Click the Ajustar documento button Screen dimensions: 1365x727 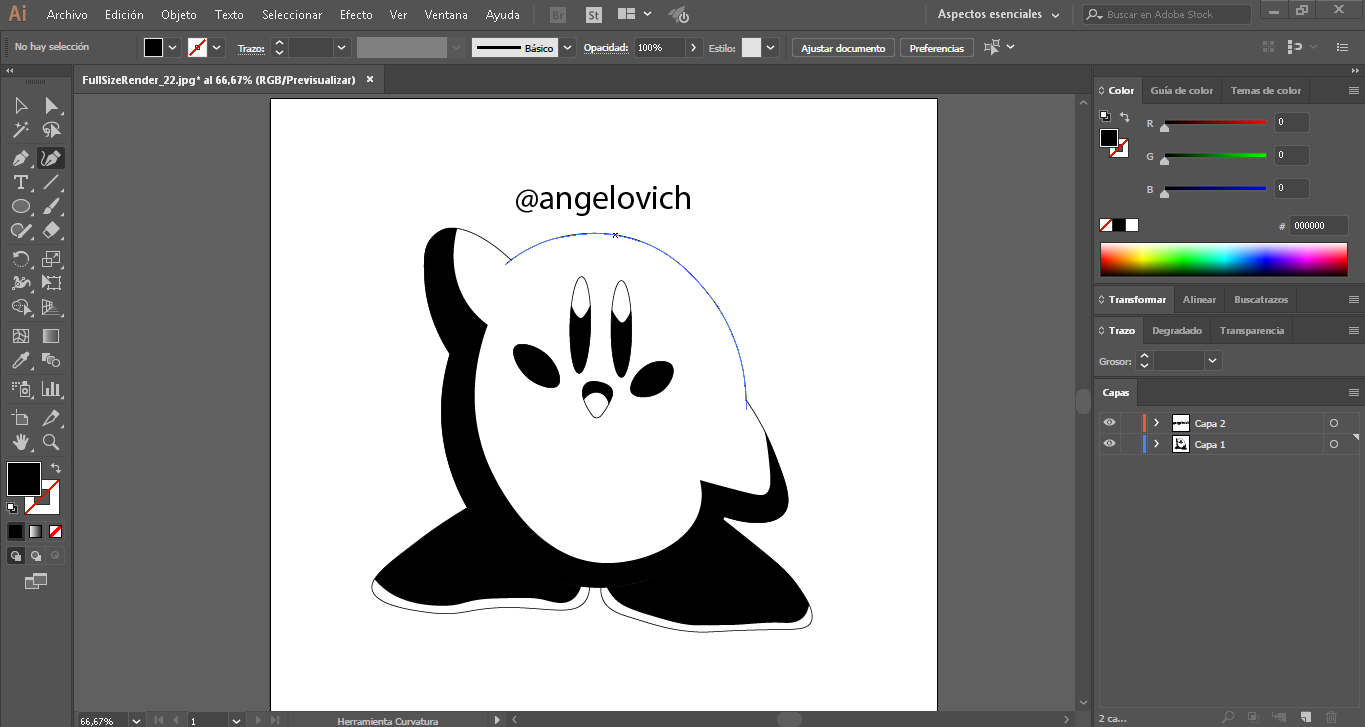(x=843, y=48)
